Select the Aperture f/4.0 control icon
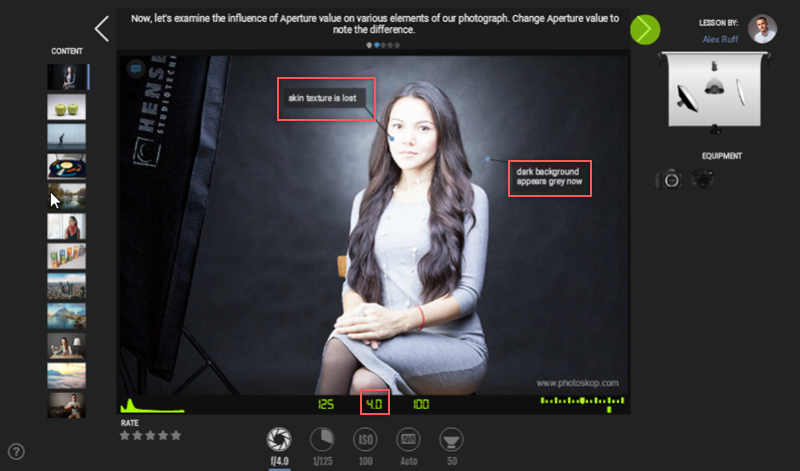800x471 pixels. 279,440
